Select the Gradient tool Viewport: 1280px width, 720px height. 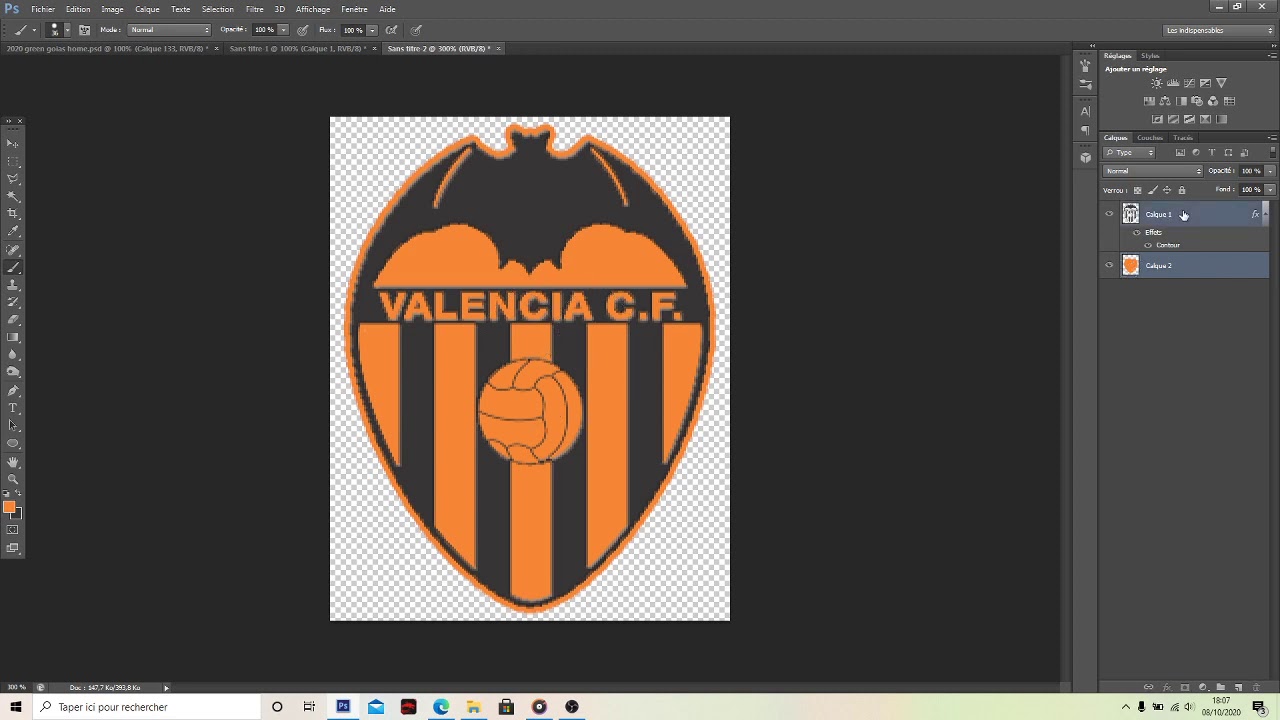13,338
